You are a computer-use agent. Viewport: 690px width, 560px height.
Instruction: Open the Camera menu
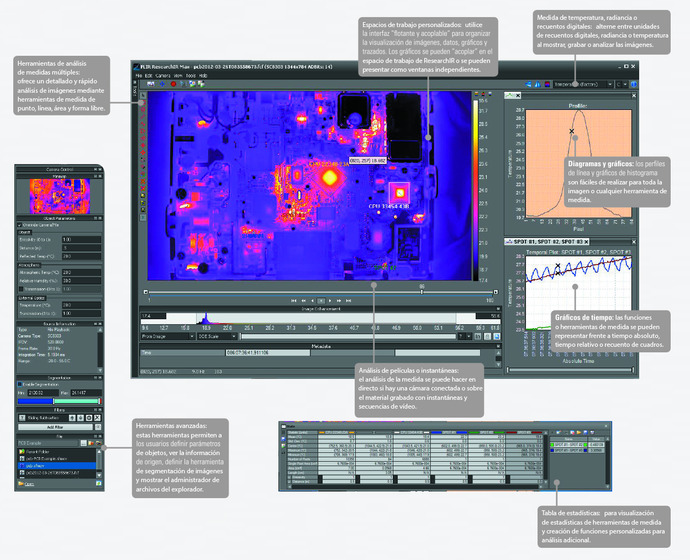pyautogui.click(x=163, y=76)
